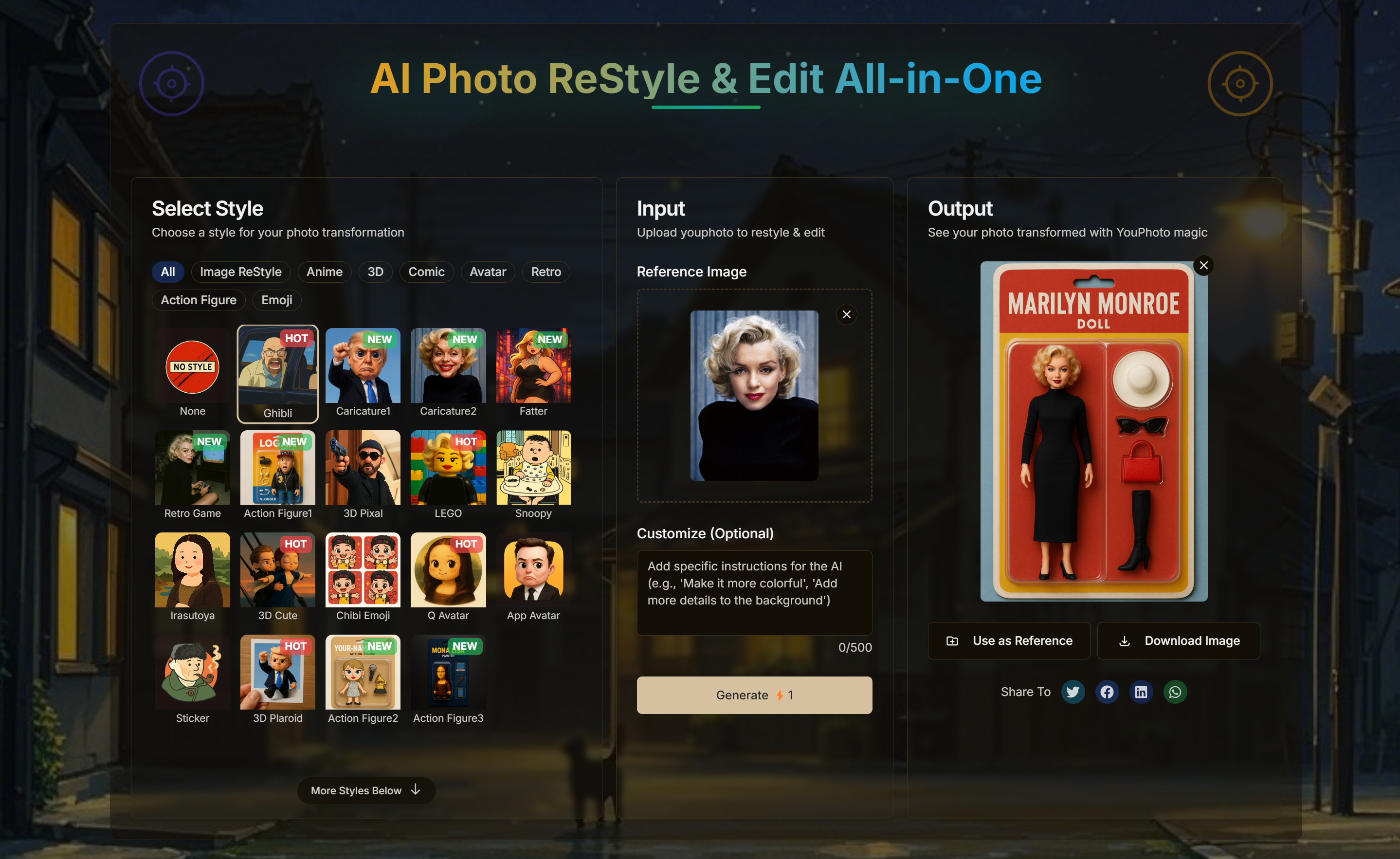Click Download Image button
Image resolution: width=1400 pixels, height=859 pixels.
pos(1179,641)
